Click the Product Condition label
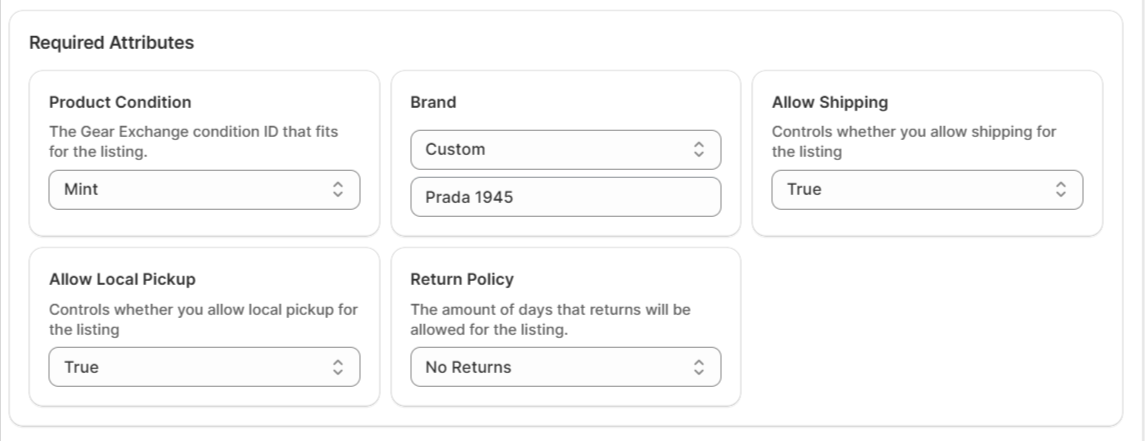Image resolution: width=1145 pixels, height=441 pixels. 120,102
